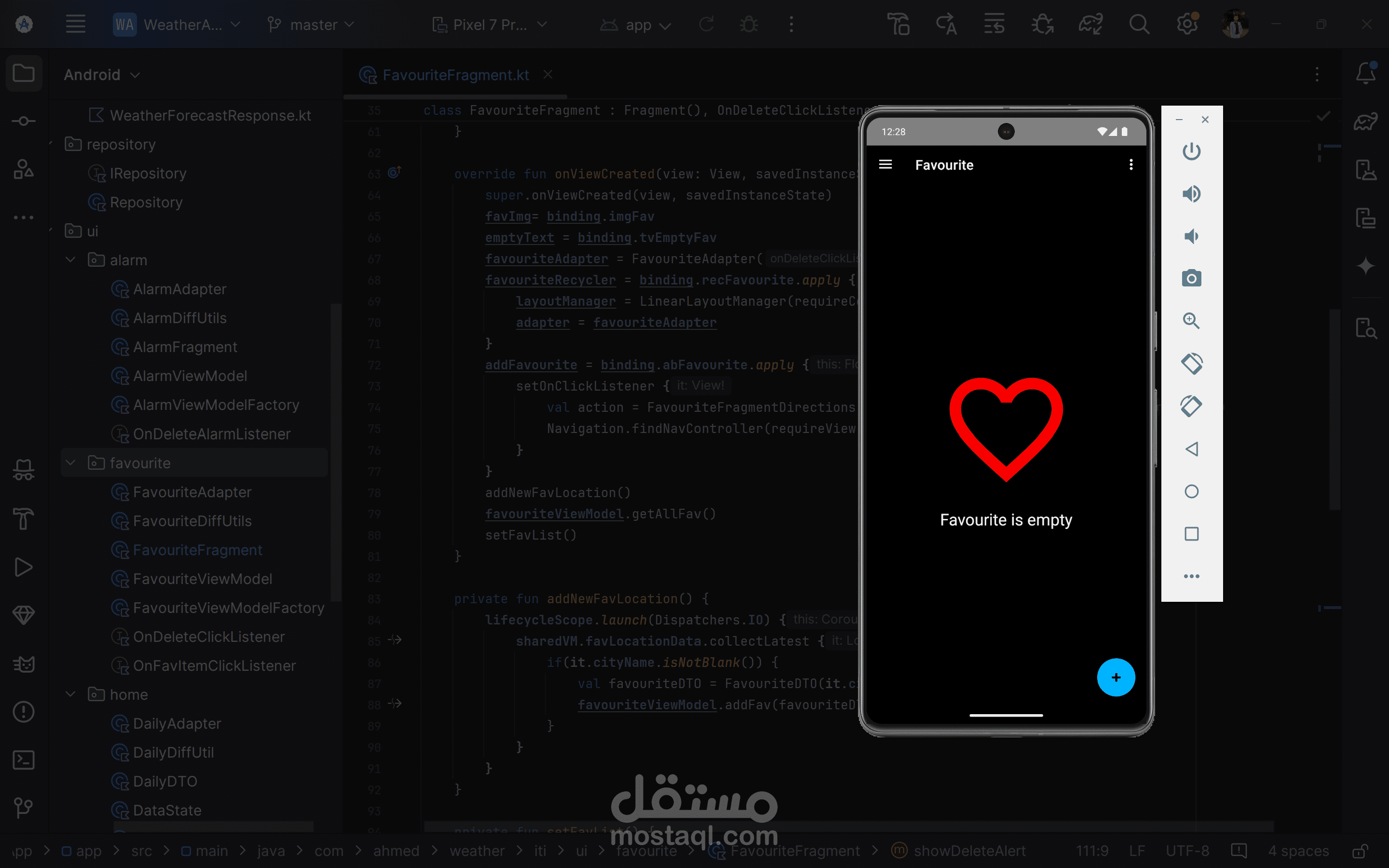The image size is (1389, 868).
Task: Rotate emulator left using rotate icon
Action: pos(1191,364)
